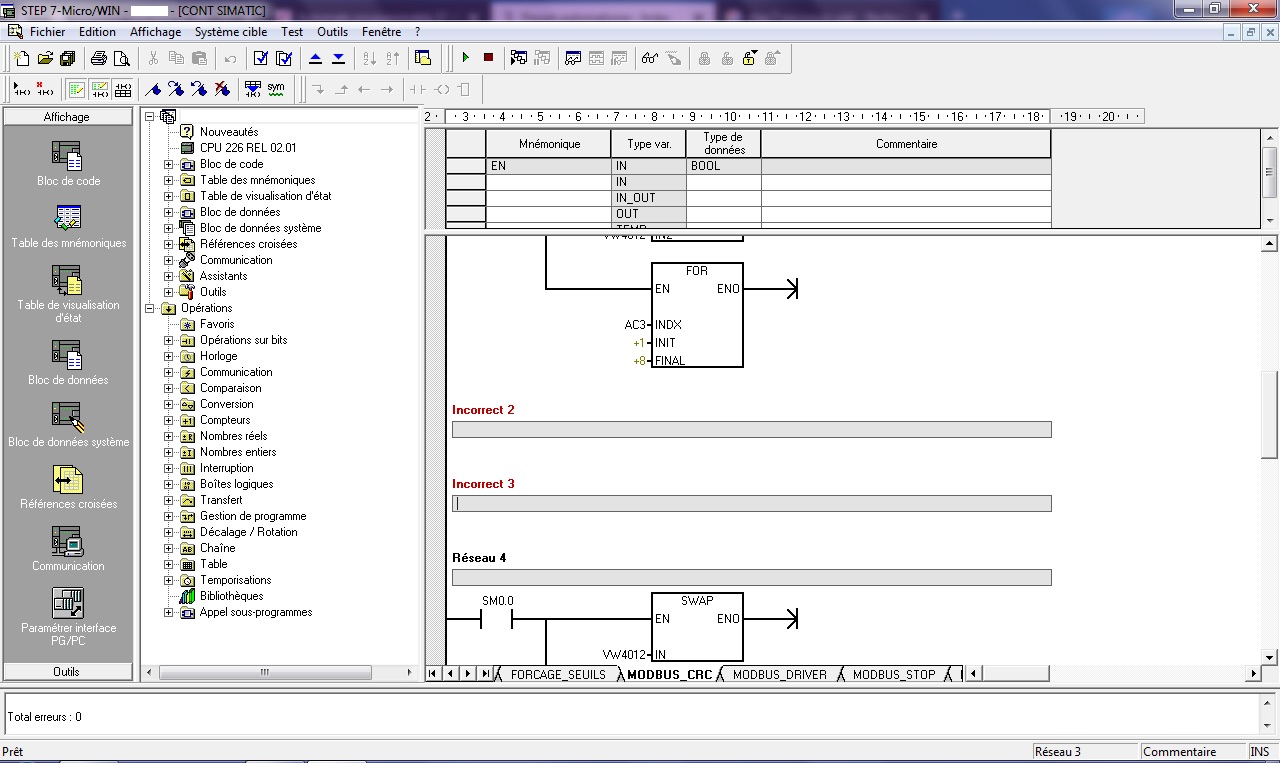Click the printer icon in toolbar

point(99,58)
